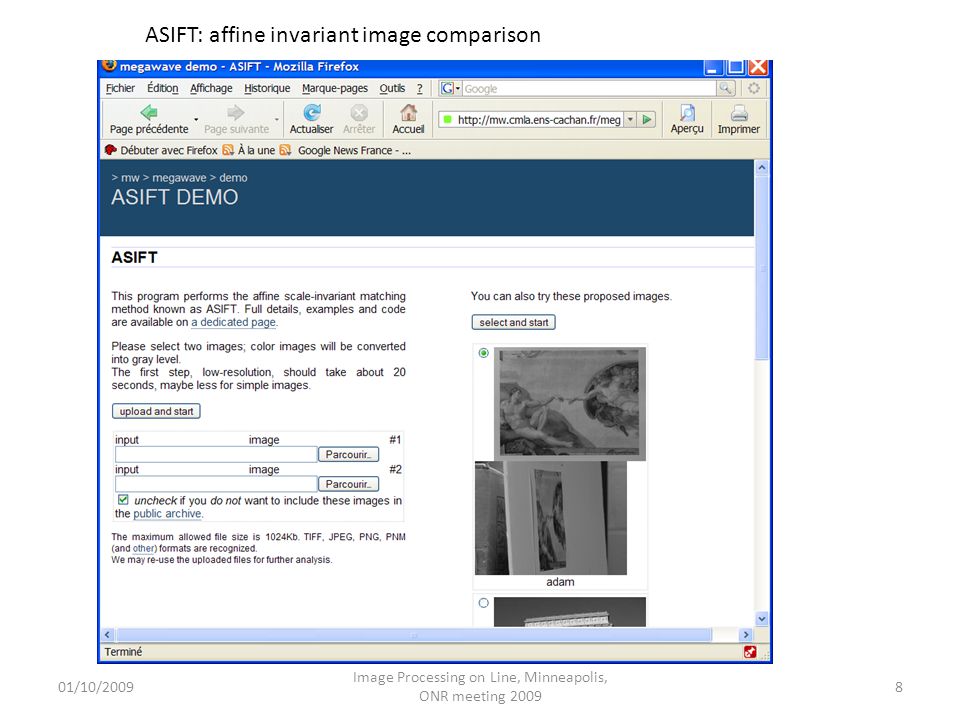The image size is (960, 720).
Task: Open the Page précédente history dropdown arrow
Action: pyautogui.click(x=196, y=119)
